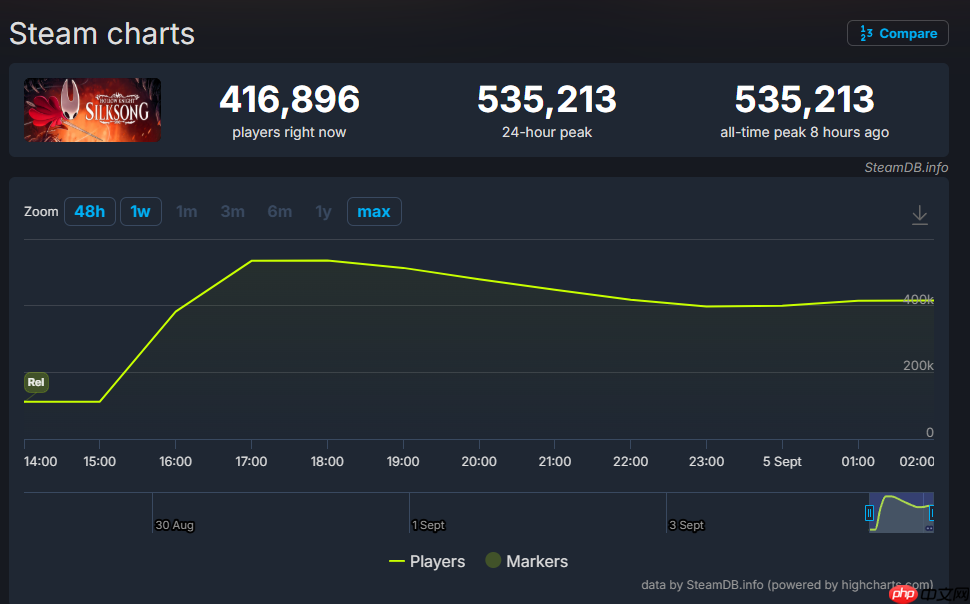
Task: Click the navigator scrollbar grip button
Action: click(929, 528)
